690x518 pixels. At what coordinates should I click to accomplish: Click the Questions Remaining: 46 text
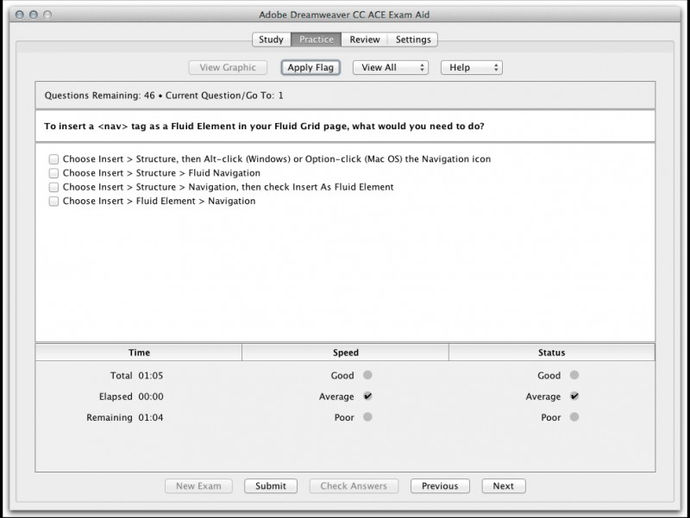(x=99, y=96)
